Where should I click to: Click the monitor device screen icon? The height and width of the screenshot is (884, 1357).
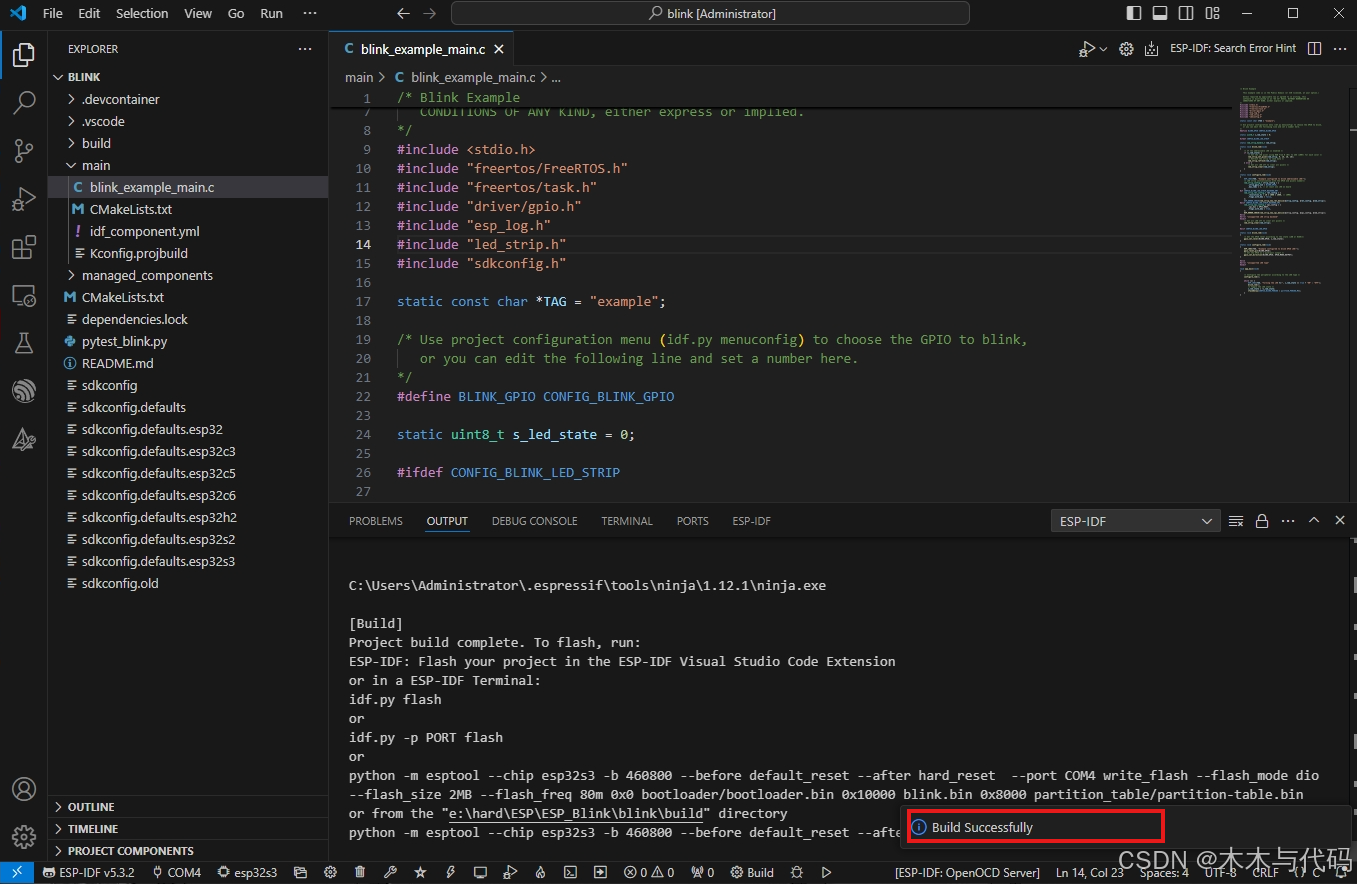click(479, 872)
